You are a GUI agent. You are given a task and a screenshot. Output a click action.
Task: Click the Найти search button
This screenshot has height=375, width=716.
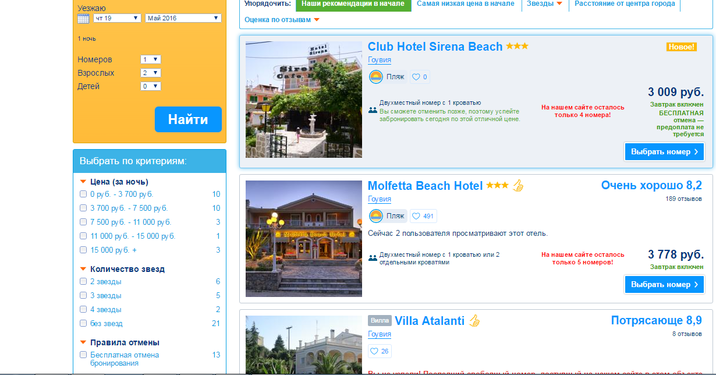point(188,120)
